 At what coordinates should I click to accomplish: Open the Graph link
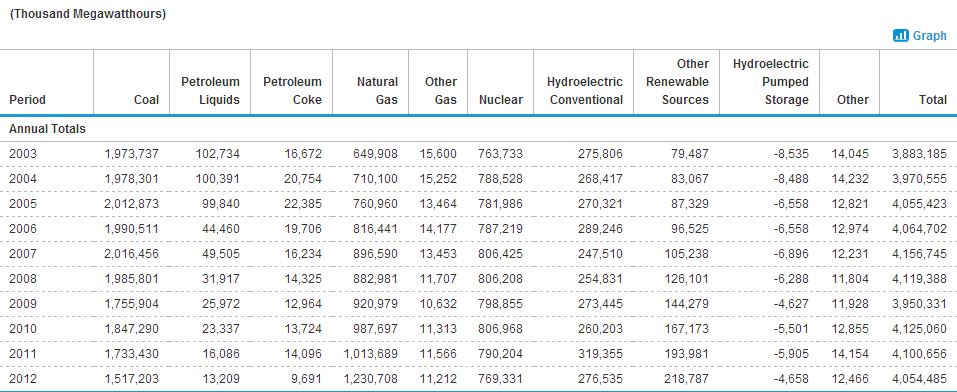click(930, 35)
